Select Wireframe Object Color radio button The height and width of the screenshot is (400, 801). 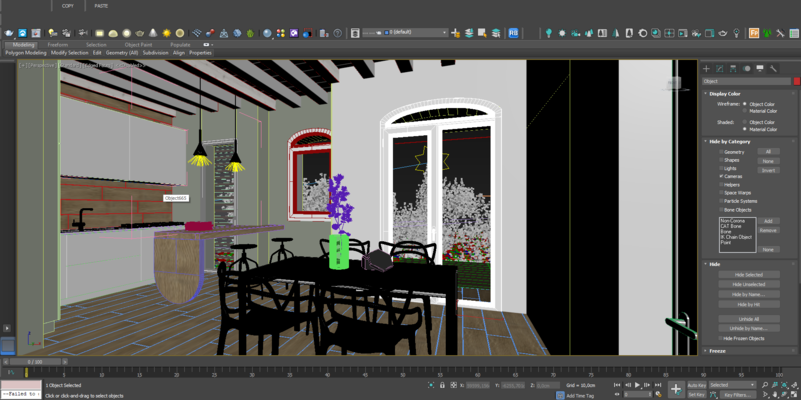744,104
